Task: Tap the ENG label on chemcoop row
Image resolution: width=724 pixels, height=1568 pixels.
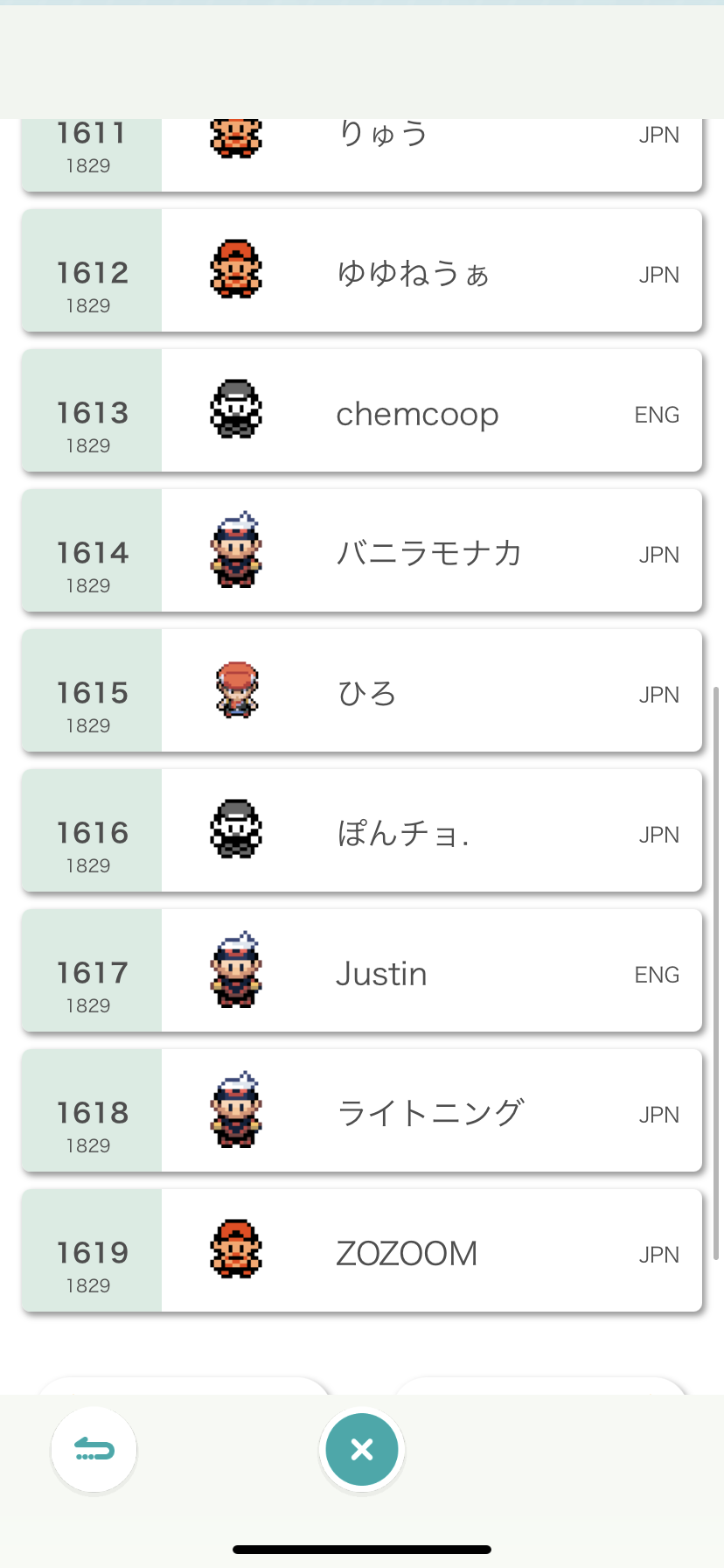Action: click(657, 415)
